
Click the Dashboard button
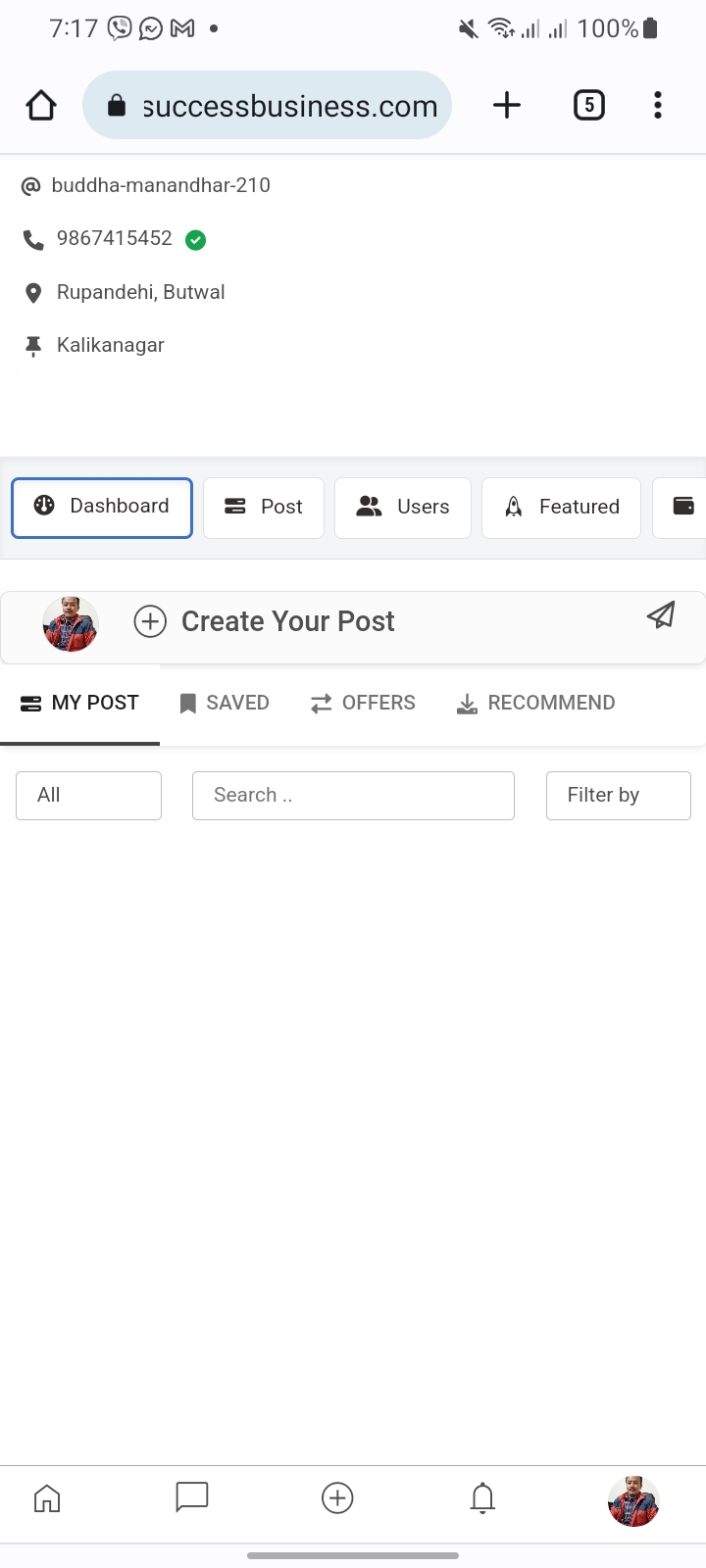pyautogui.click(x=102, y=507)
